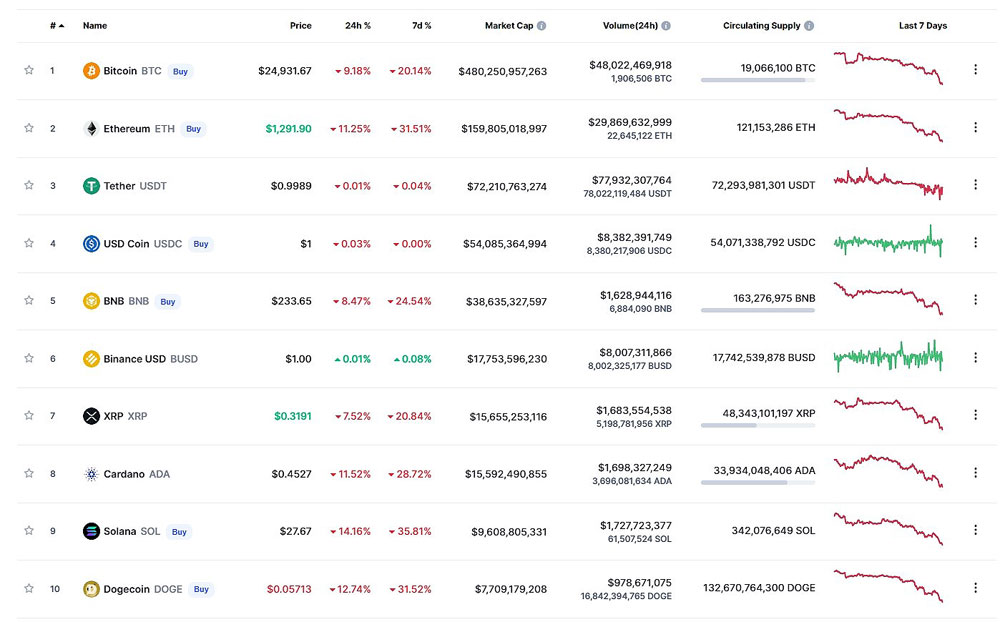Open the Binance USD BUSD coin page link
The image size is (1000, 622).
tap(151, 359)
